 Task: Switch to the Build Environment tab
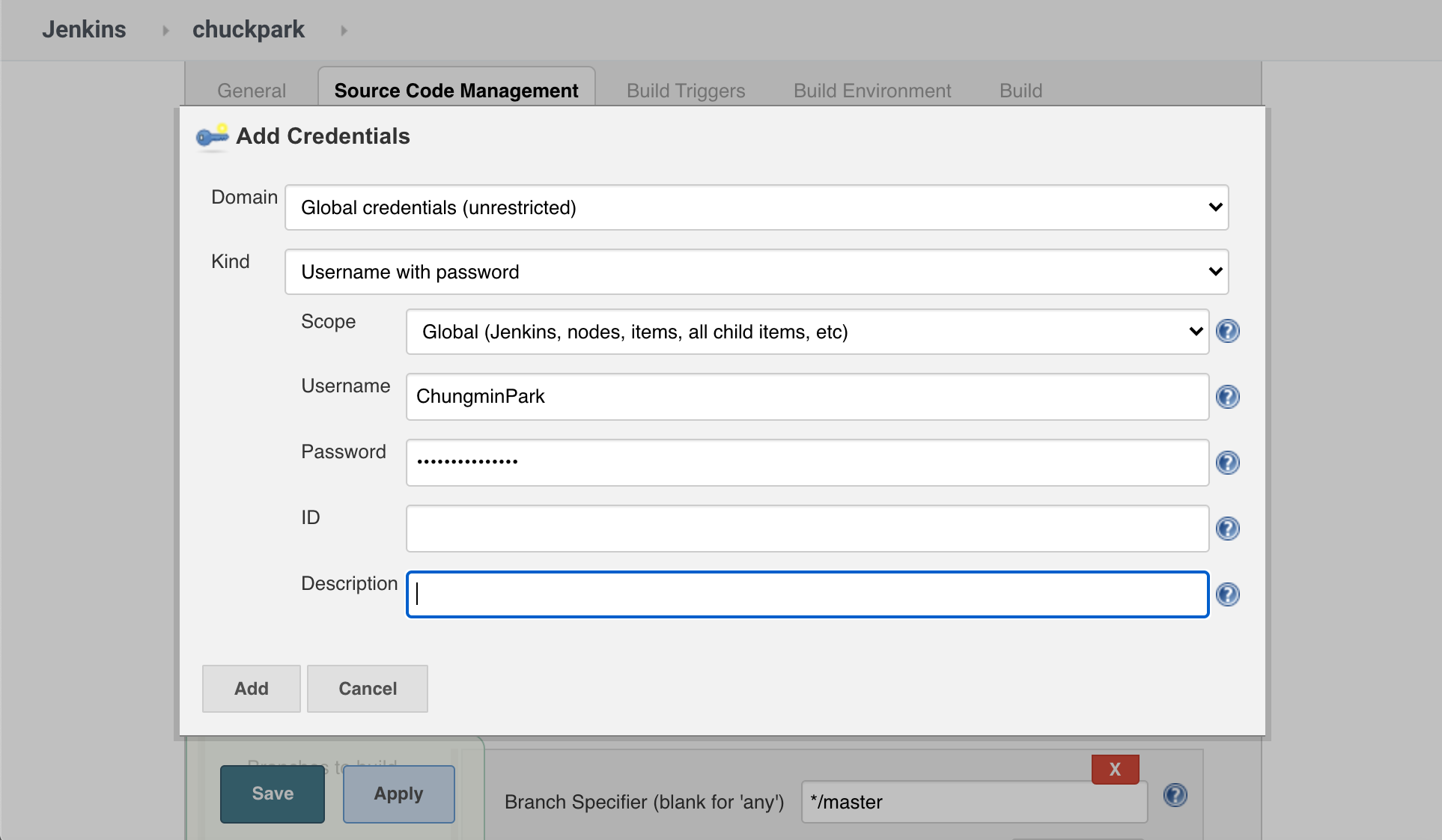(871, 91)
